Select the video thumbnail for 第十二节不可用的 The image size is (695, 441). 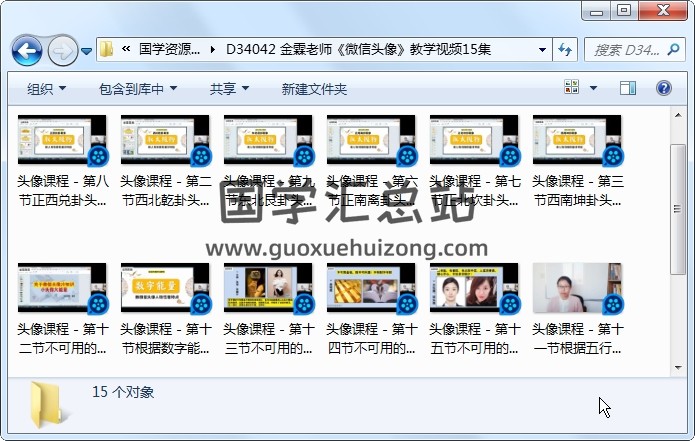click(62, 288)
